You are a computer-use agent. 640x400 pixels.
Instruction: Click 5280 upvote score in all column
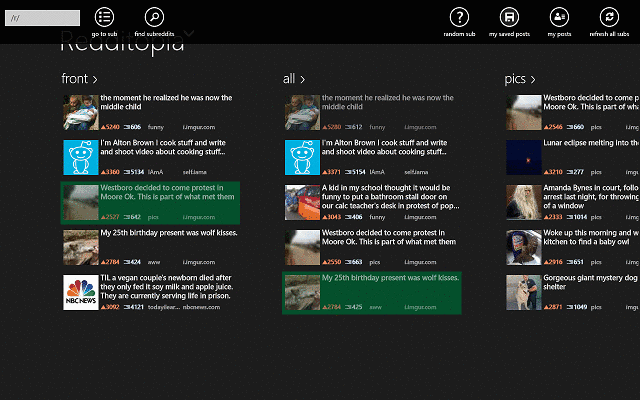pos(332,127)
